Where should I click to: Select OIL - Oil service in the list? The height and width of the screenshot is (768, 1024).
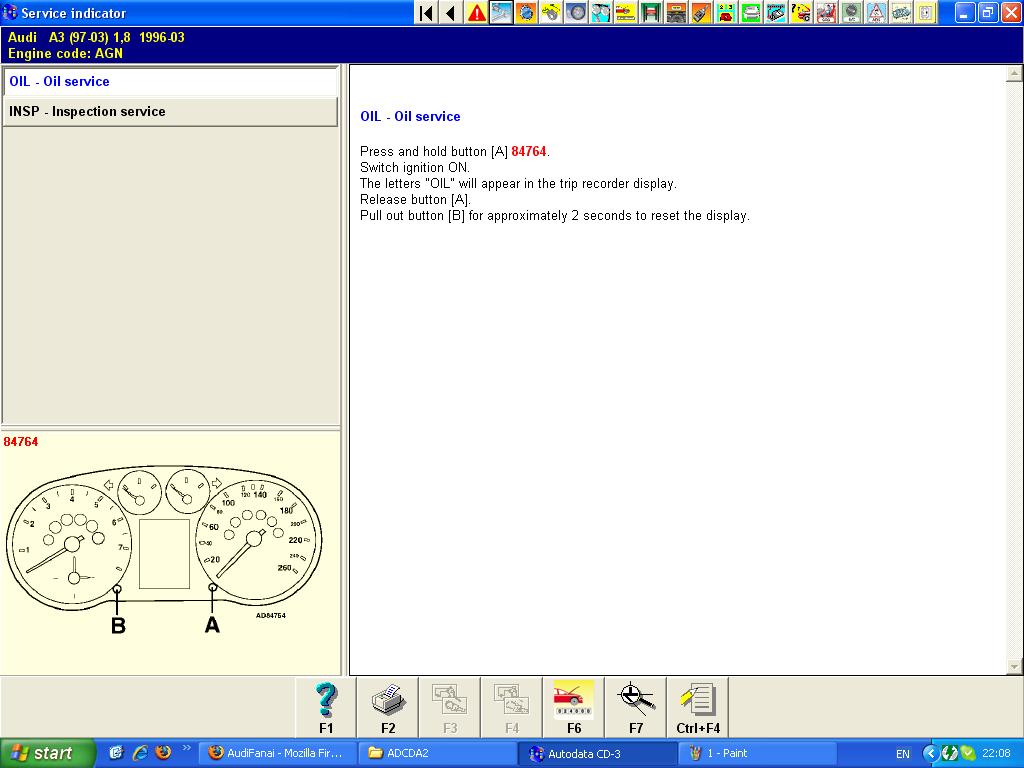170,82
